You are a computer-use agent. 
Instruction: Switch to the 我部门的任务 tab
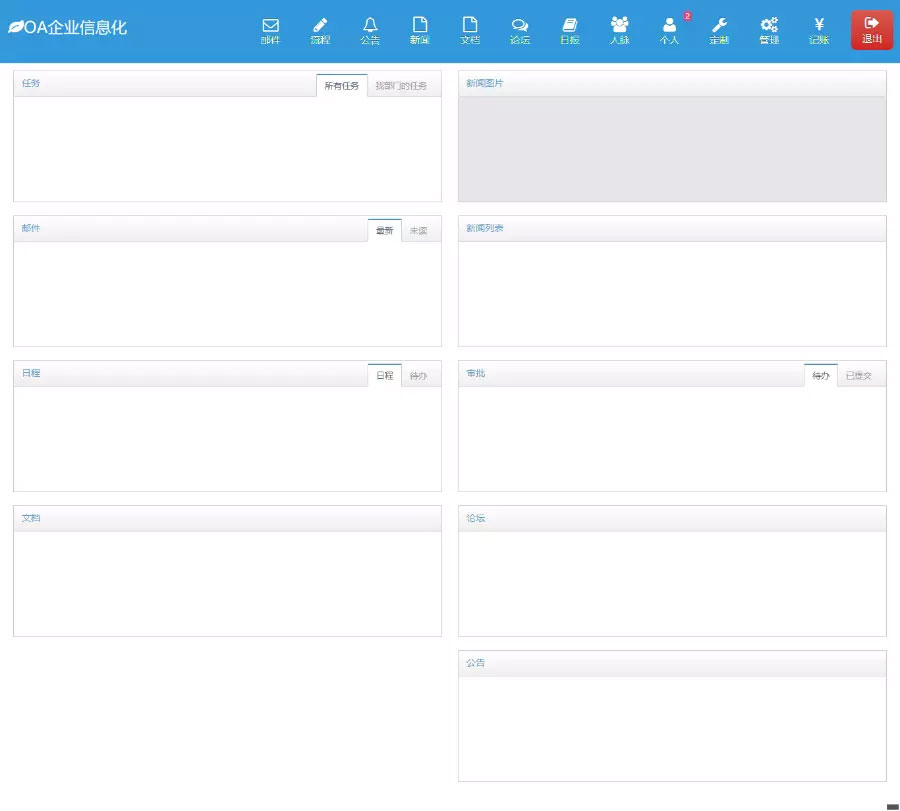click(x=401, y=86)
